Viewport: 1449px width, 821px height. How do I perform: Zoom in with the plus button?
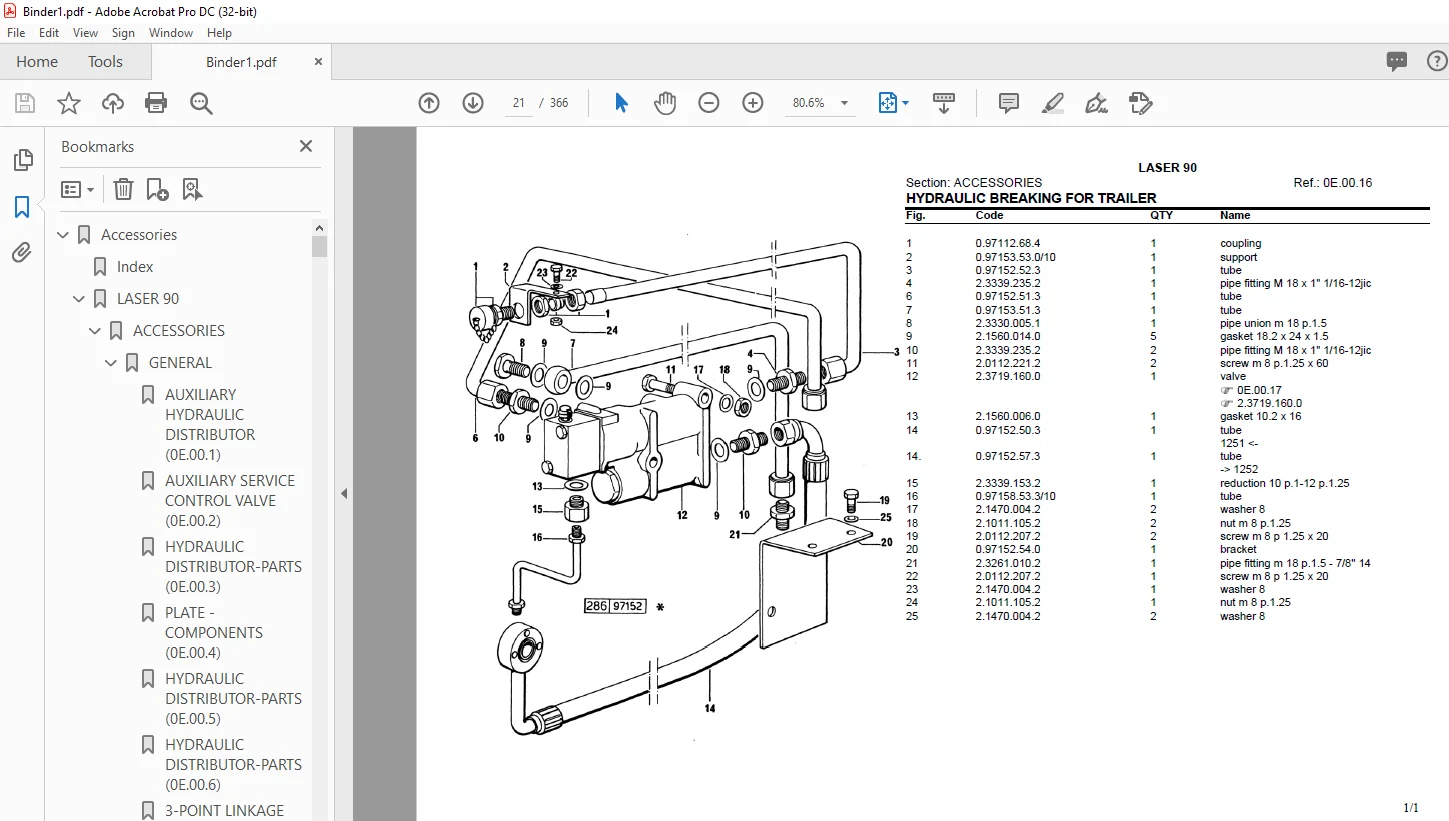coord(753,103)
